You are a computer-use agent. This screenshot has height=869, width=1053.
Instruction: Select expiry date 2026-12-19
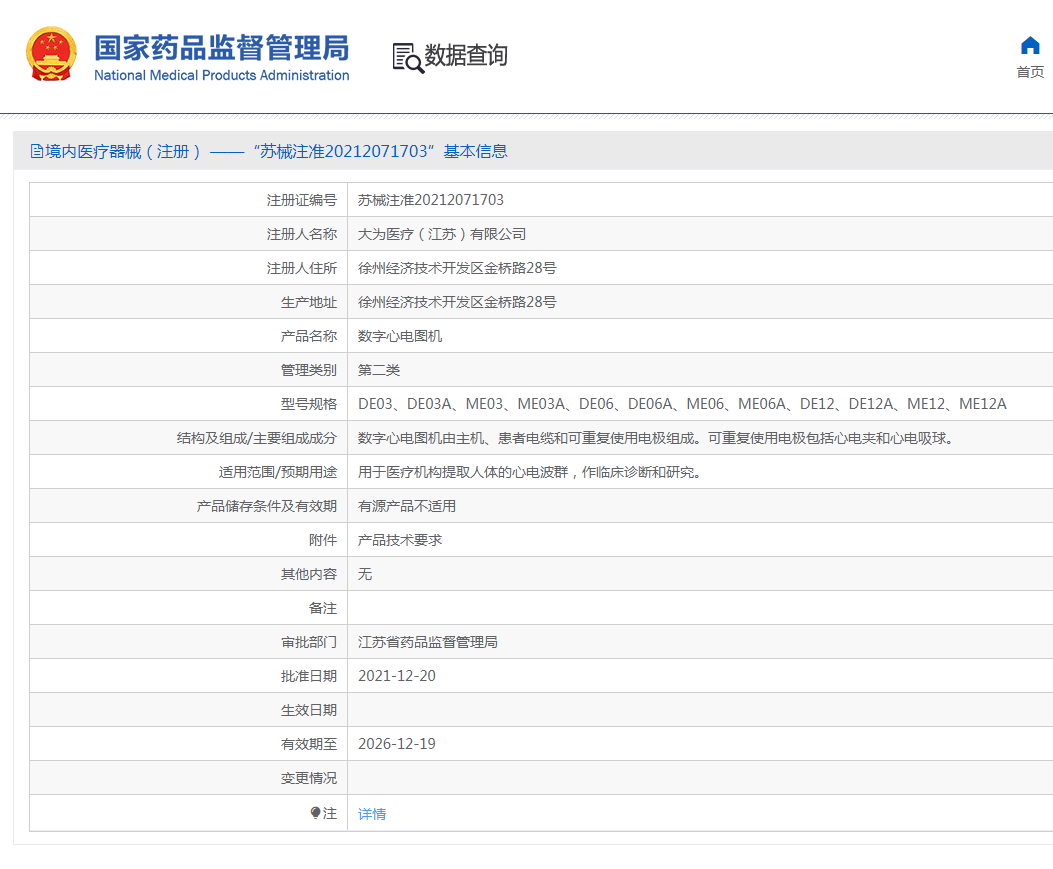(397, 744)
